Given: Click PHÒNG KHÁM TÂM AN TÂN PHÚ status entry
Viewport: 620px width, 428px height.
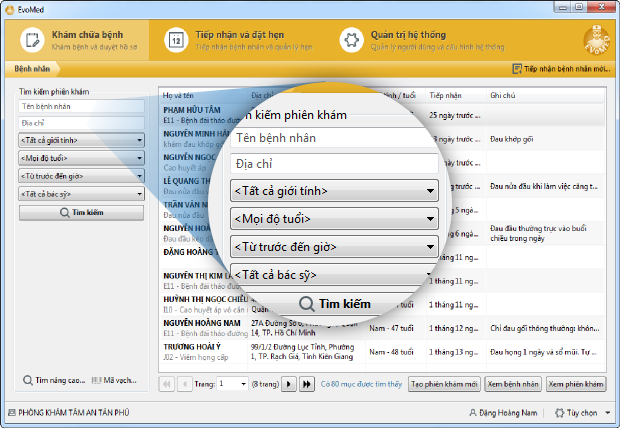Looking at the screenshot, I should click(x=69, y=413).
